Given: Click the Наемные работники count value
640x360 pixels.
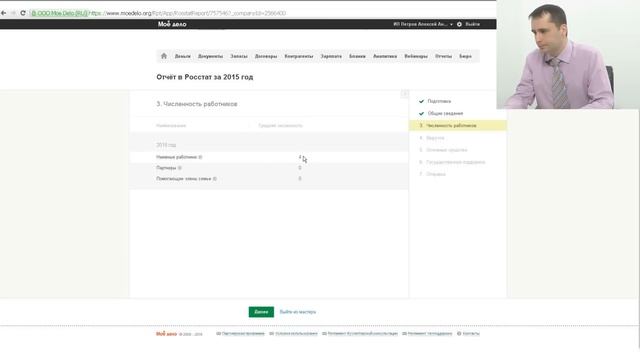Looking at the screenshot, I should point(300,157).
